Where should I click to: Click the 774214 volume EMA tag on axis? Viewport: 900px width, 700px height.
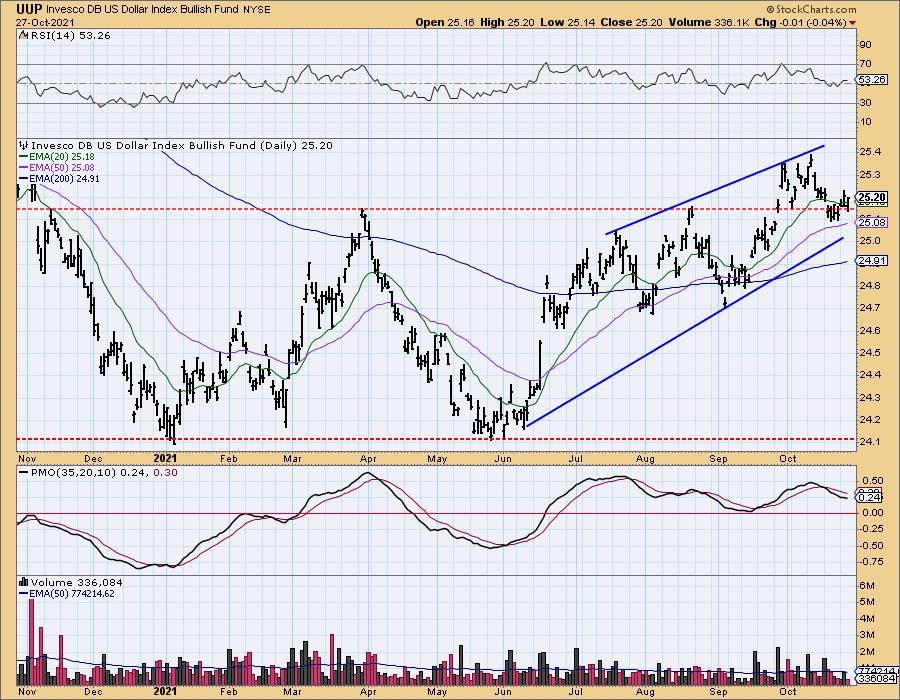[876, 671]
